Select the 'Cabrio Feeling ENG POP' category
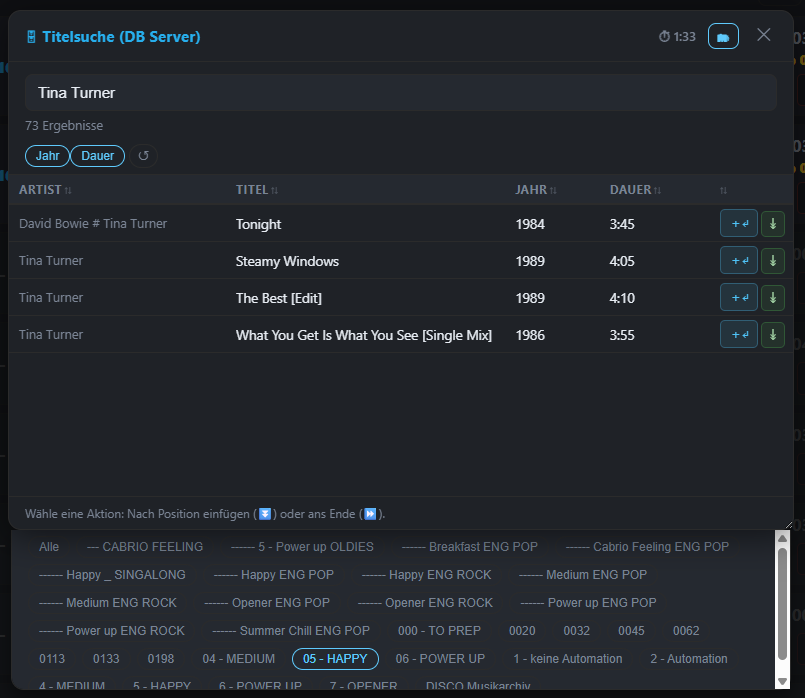Screen dimensions: 805x698 click(647, 547)
